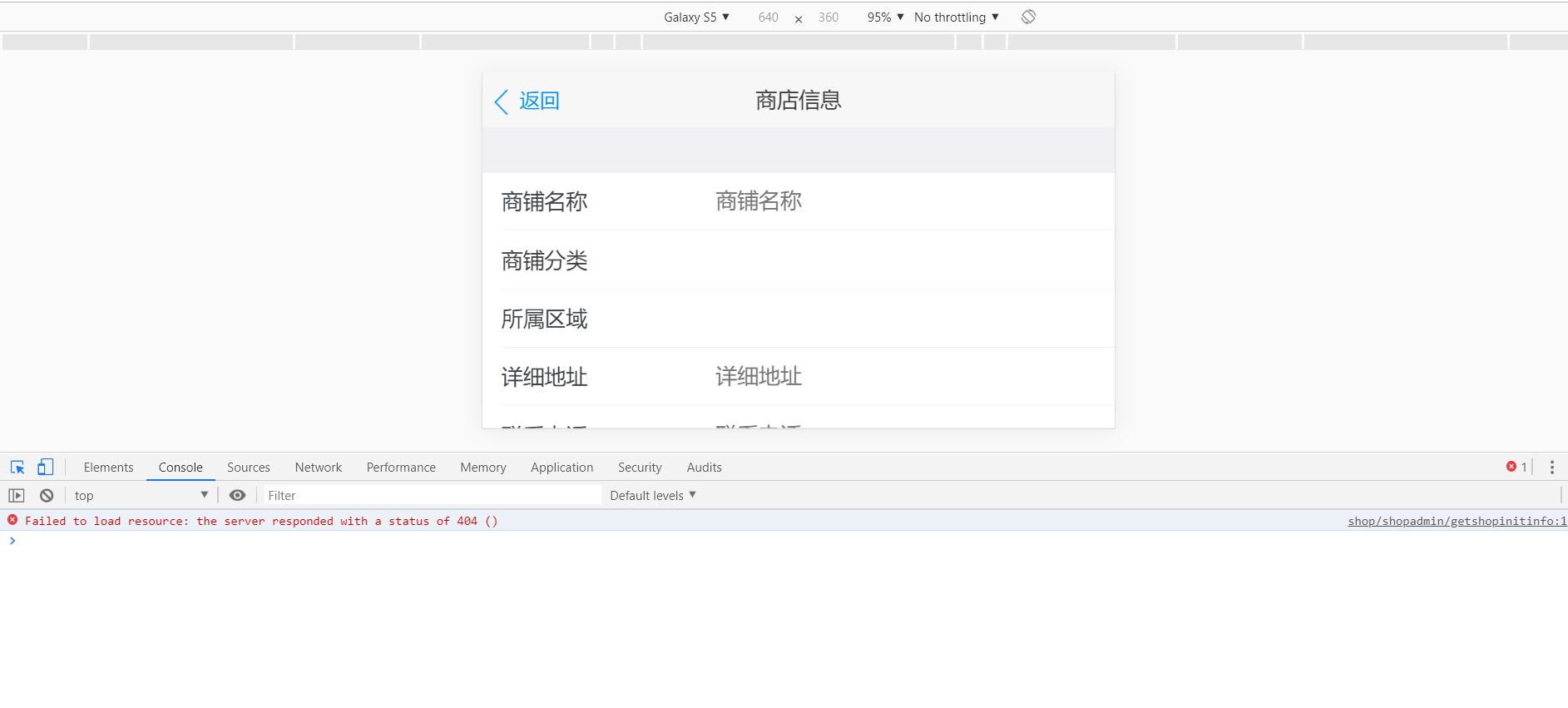Click the 商铺名称 label text
Viewport: 1568px width, 708px height.
pyautogui.click(x=545, y=202)
